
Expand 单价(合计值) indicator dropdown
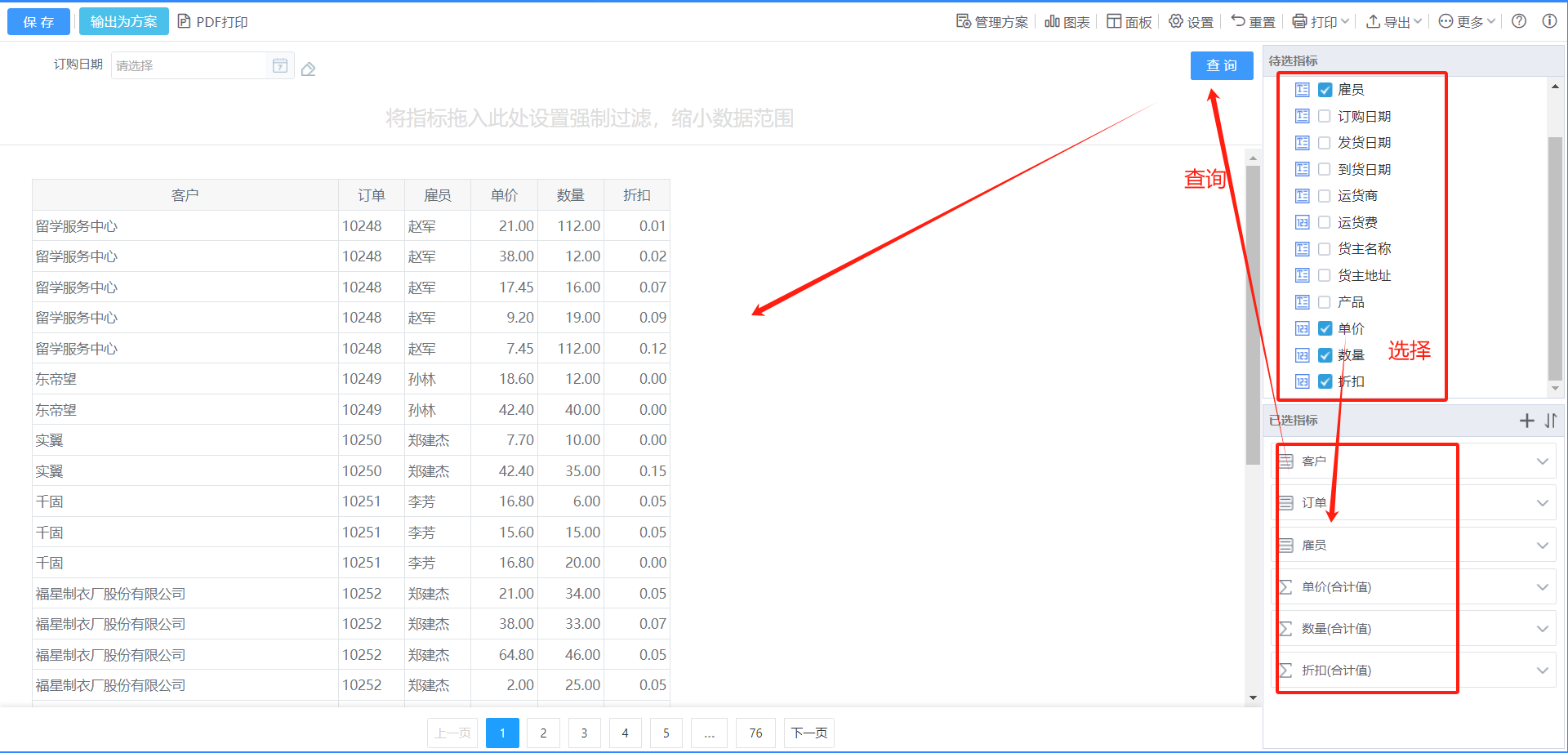(x=1542, y=587)
